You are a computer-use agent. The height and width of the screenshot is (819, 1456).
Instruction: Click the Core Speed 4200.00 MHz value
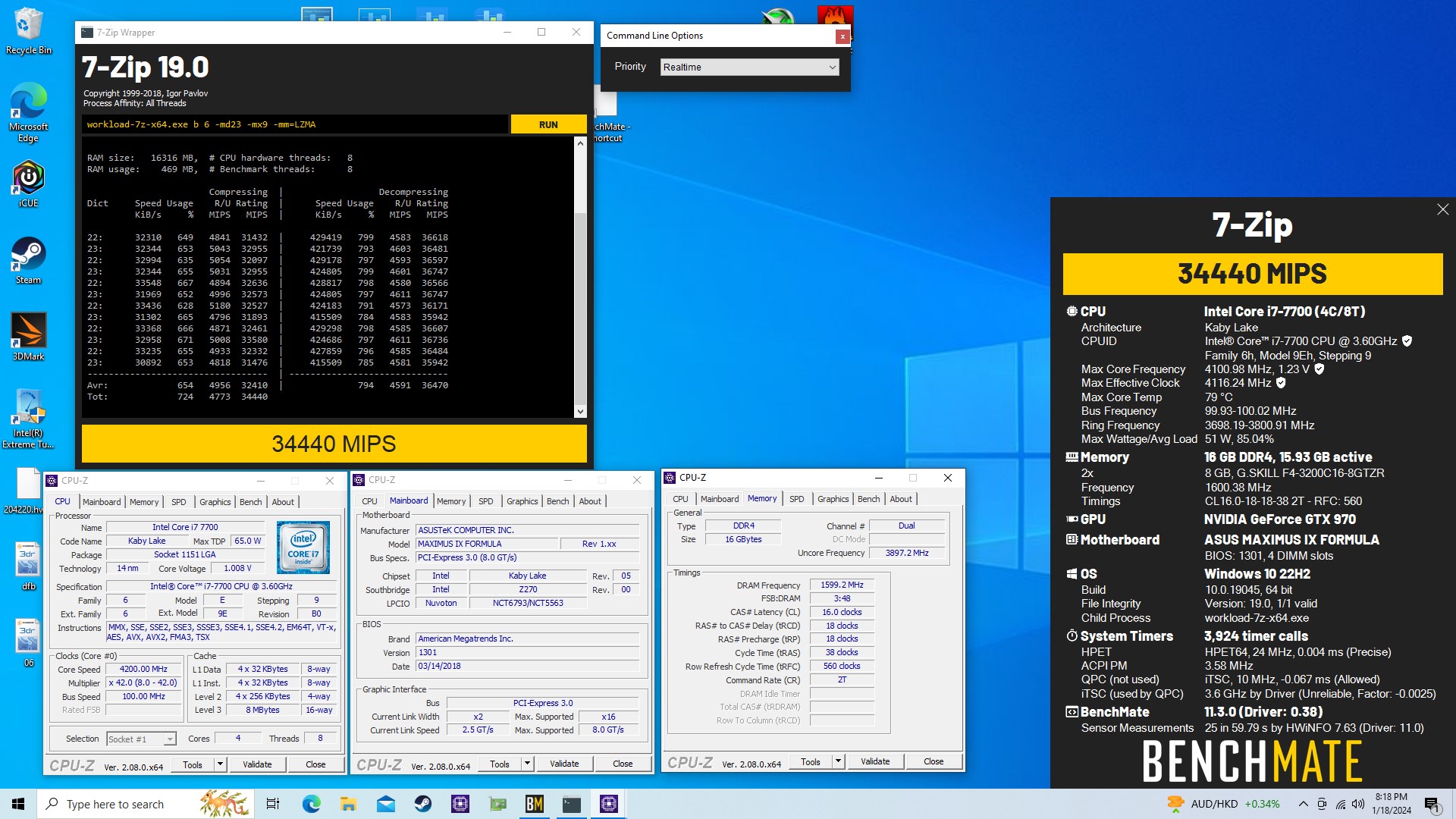(x=143, y=670)
